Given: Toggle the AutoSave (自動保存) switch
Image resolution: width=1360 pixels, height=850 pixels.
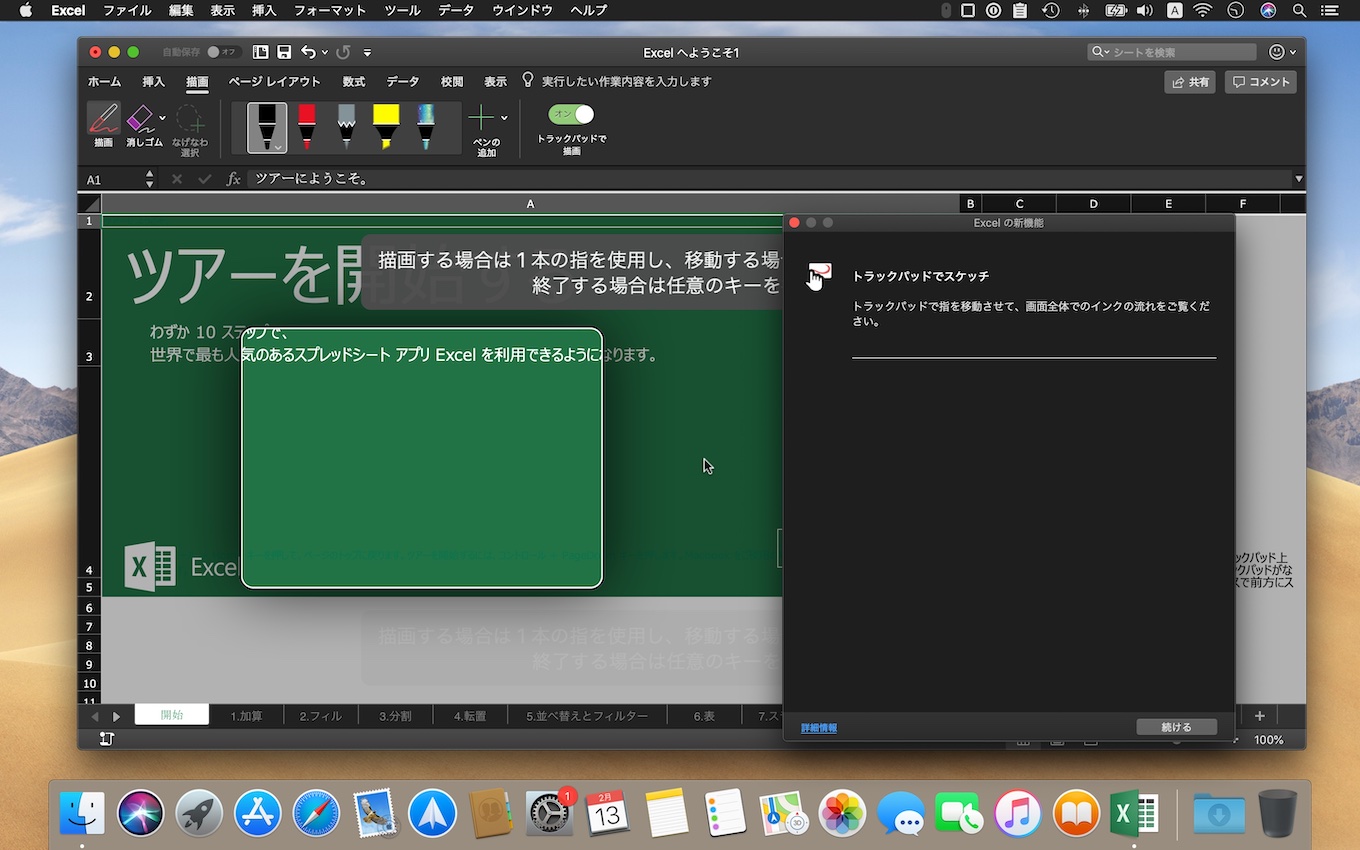Looking at the screenshot, I should [223, 52].
